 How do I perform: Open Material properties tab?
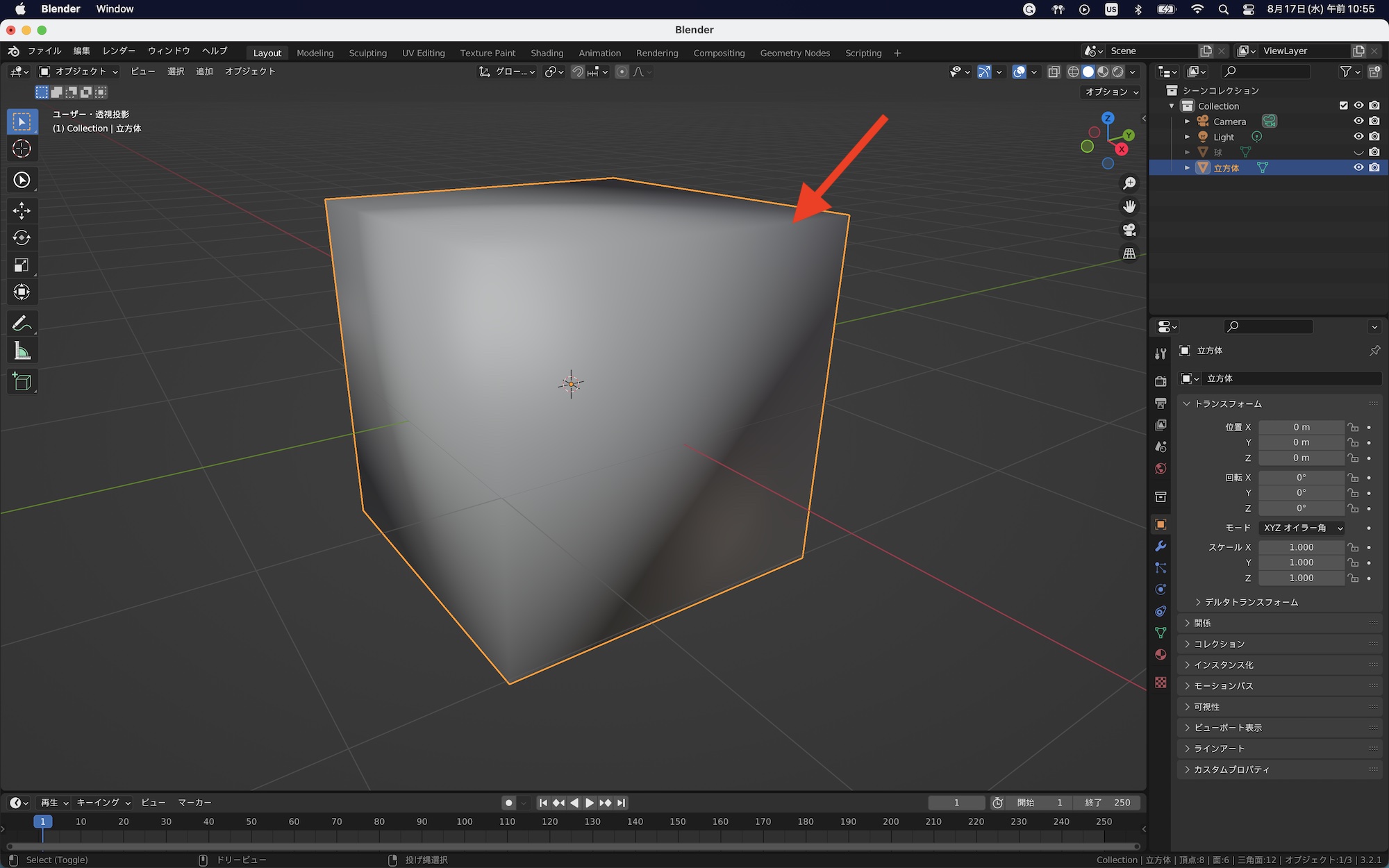pyautogui.click(x=1161, y=655)
